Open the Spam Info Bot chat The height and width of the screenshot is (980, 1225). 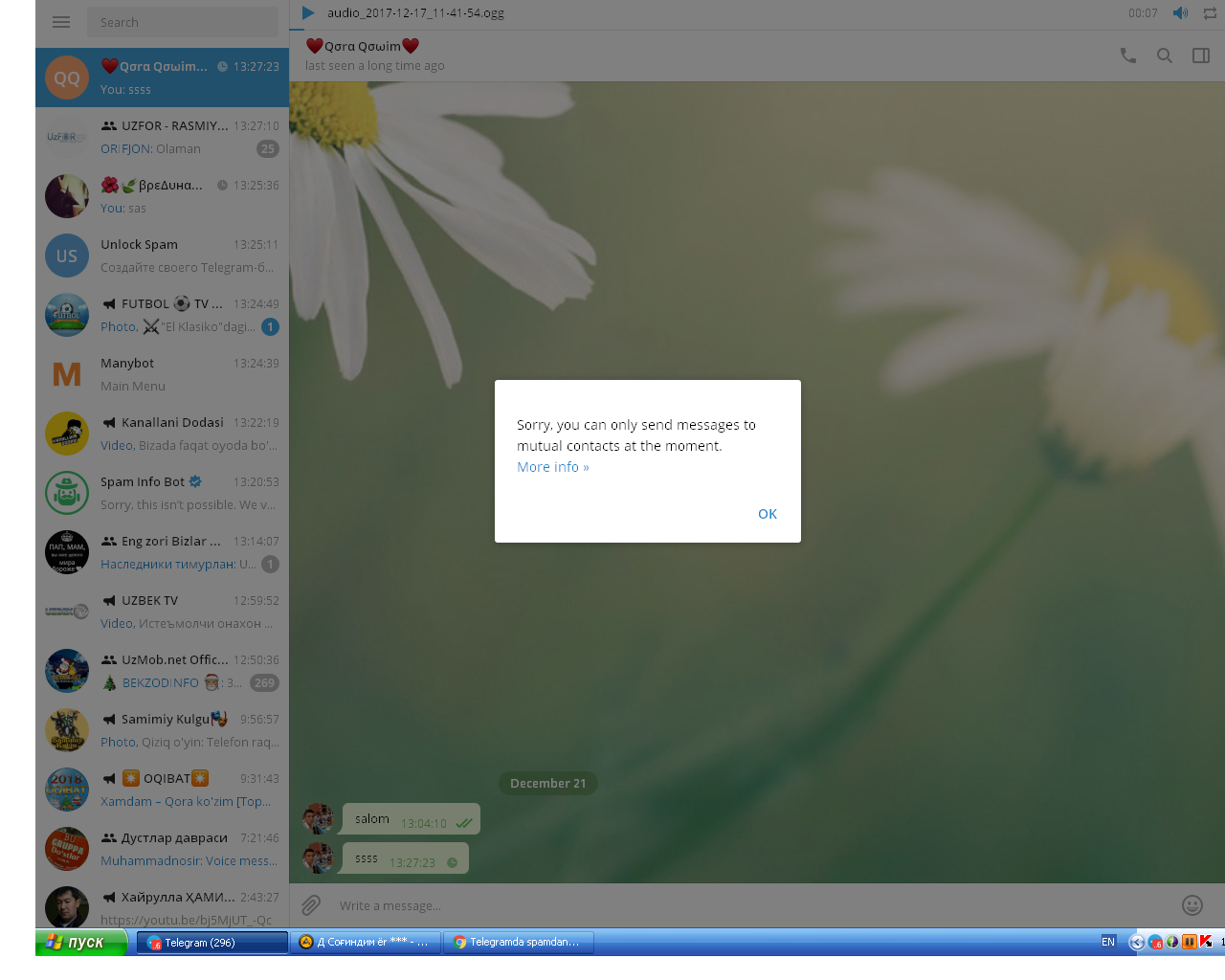(x=163, y=493)
